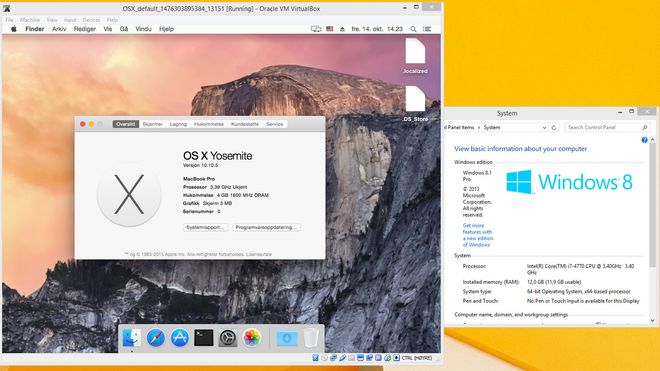
Task: Open Photos app from the dock
Action: [x=252, y=338]
